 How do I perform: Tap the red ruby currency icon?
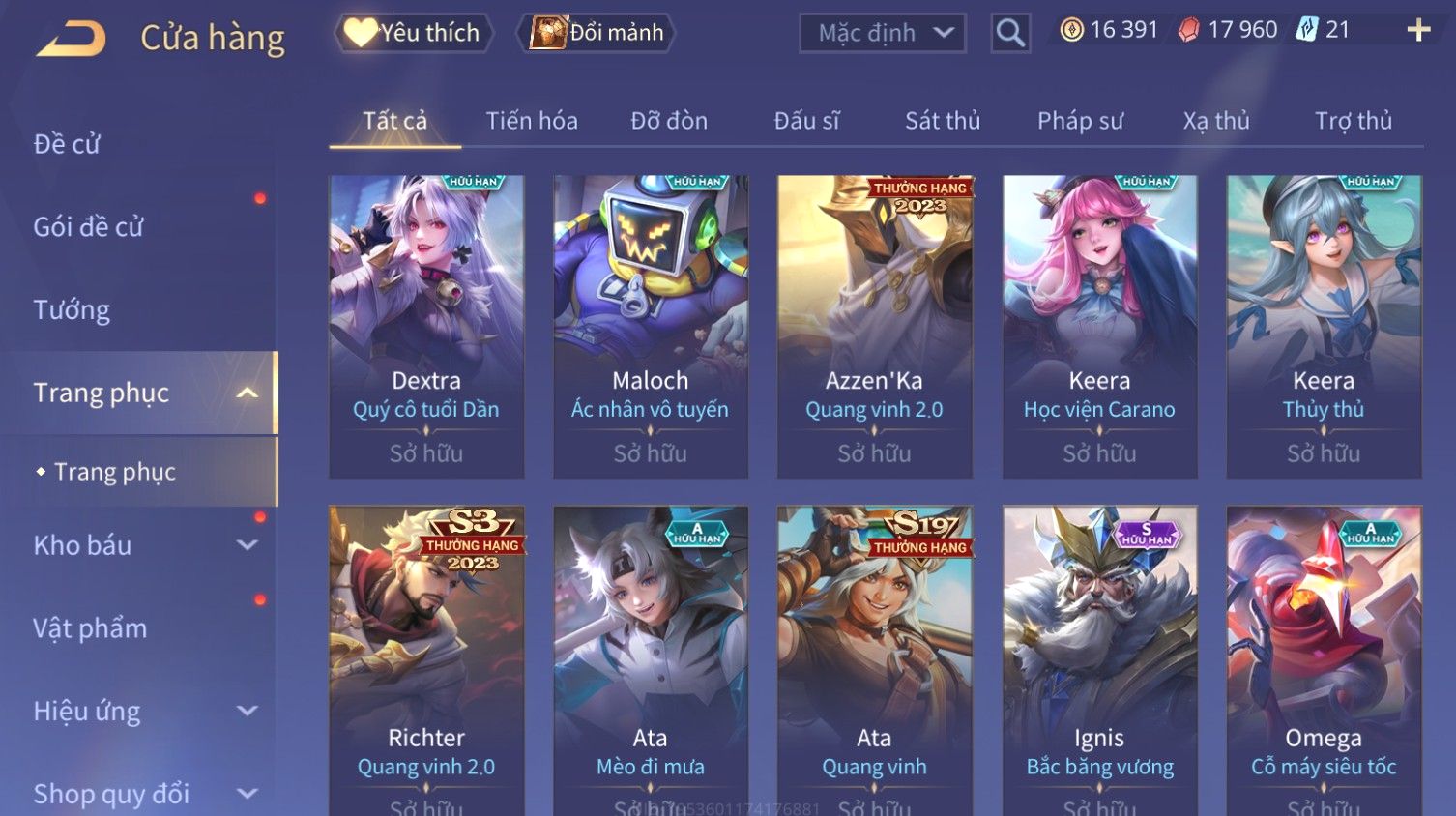click(x=1189, y=31)
